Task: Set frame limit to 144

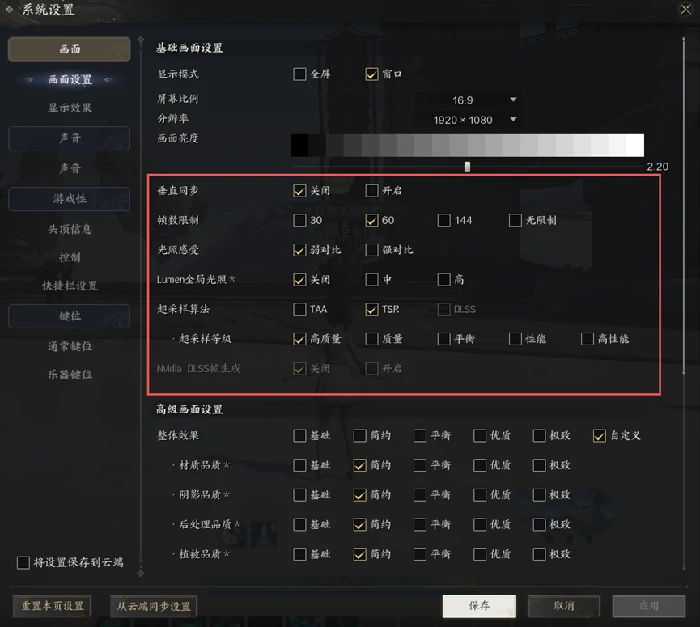Action: pos(444,220)
